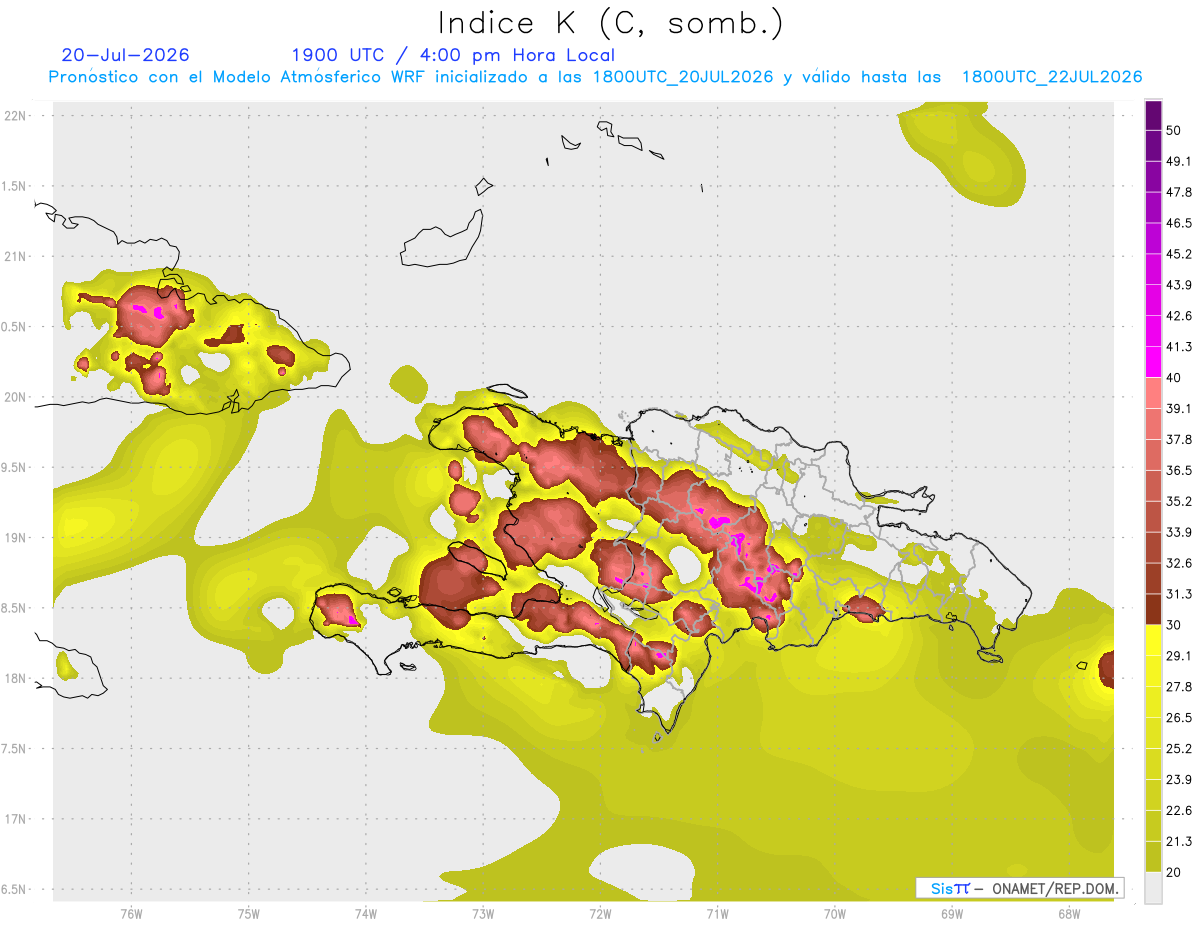
Task: Click the '43.9' colorbar value label
Action: click(1179, 285)
